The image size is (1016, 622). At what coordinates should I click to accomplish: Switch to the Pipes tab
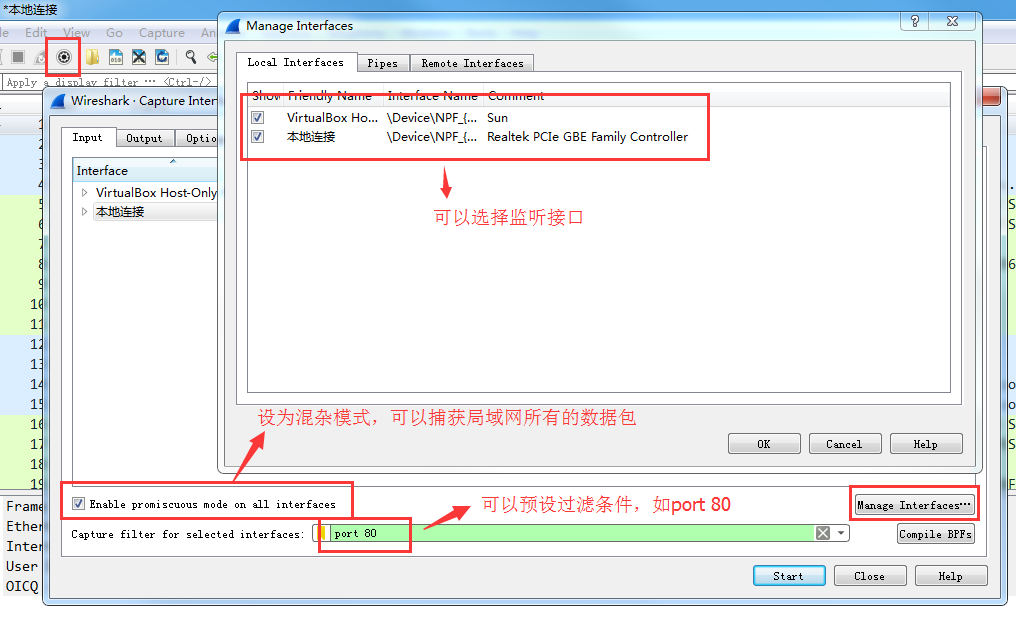[x=383, y=63]
